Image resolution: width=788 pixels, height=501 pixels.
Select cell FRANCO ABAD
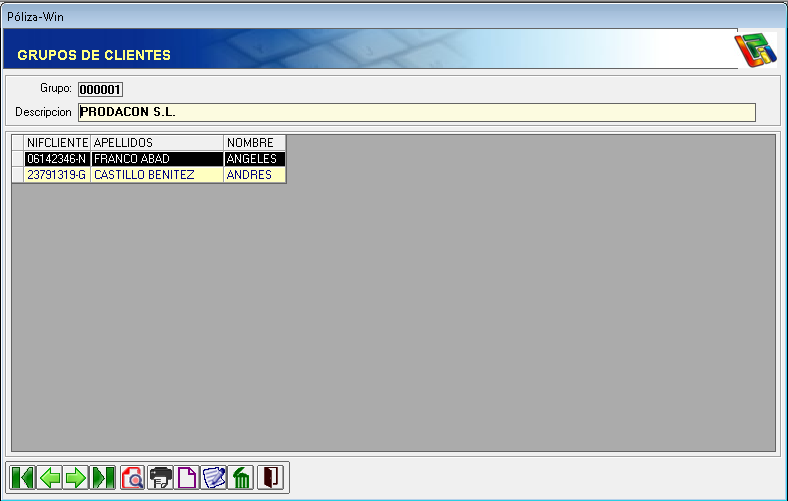pyautogui.click(x=157, y=159)
